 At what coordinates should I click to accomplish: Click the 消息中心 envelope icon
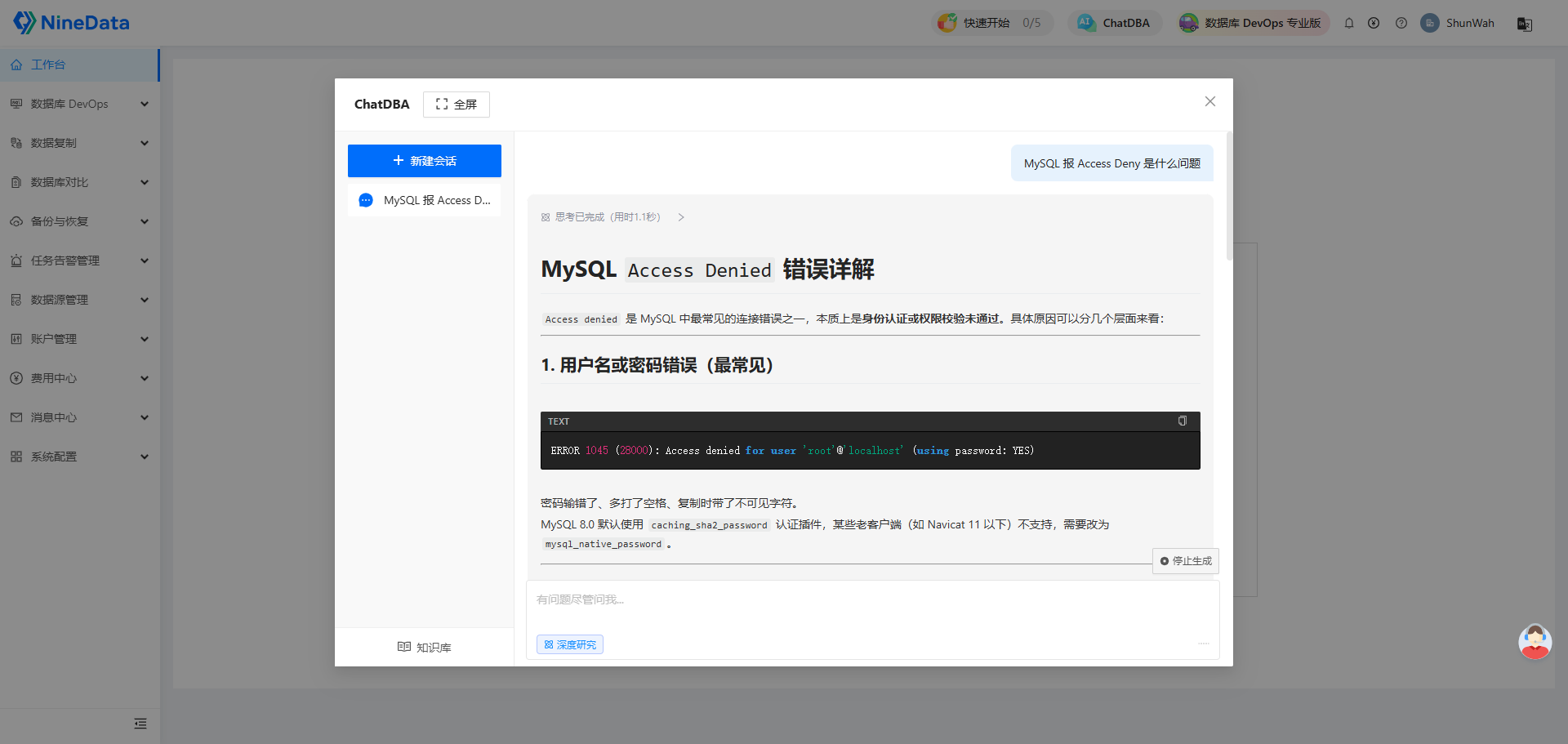pos(16,417)
